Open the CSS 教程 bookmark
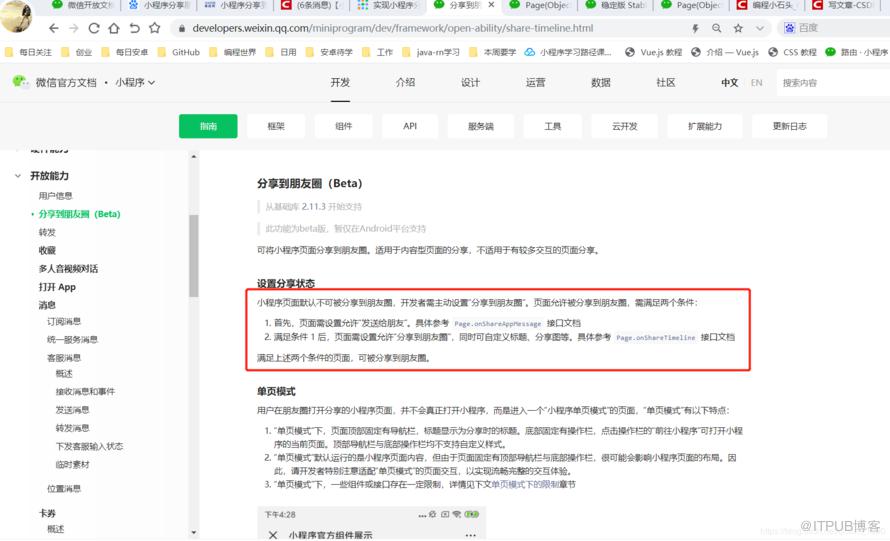Image resolution: width=890 pixels, height=541 pixels. click(x=792, y=52)
